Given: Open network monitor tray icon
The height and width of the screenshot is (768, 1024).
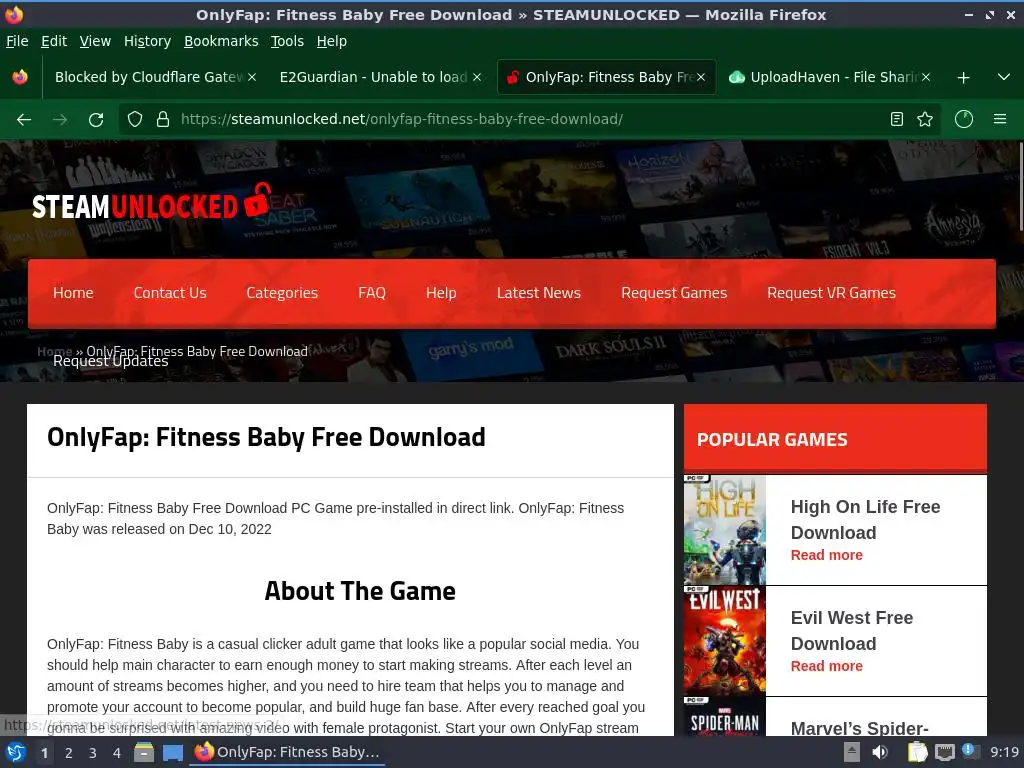Looking at the screenshot, I should pos(944,752).
